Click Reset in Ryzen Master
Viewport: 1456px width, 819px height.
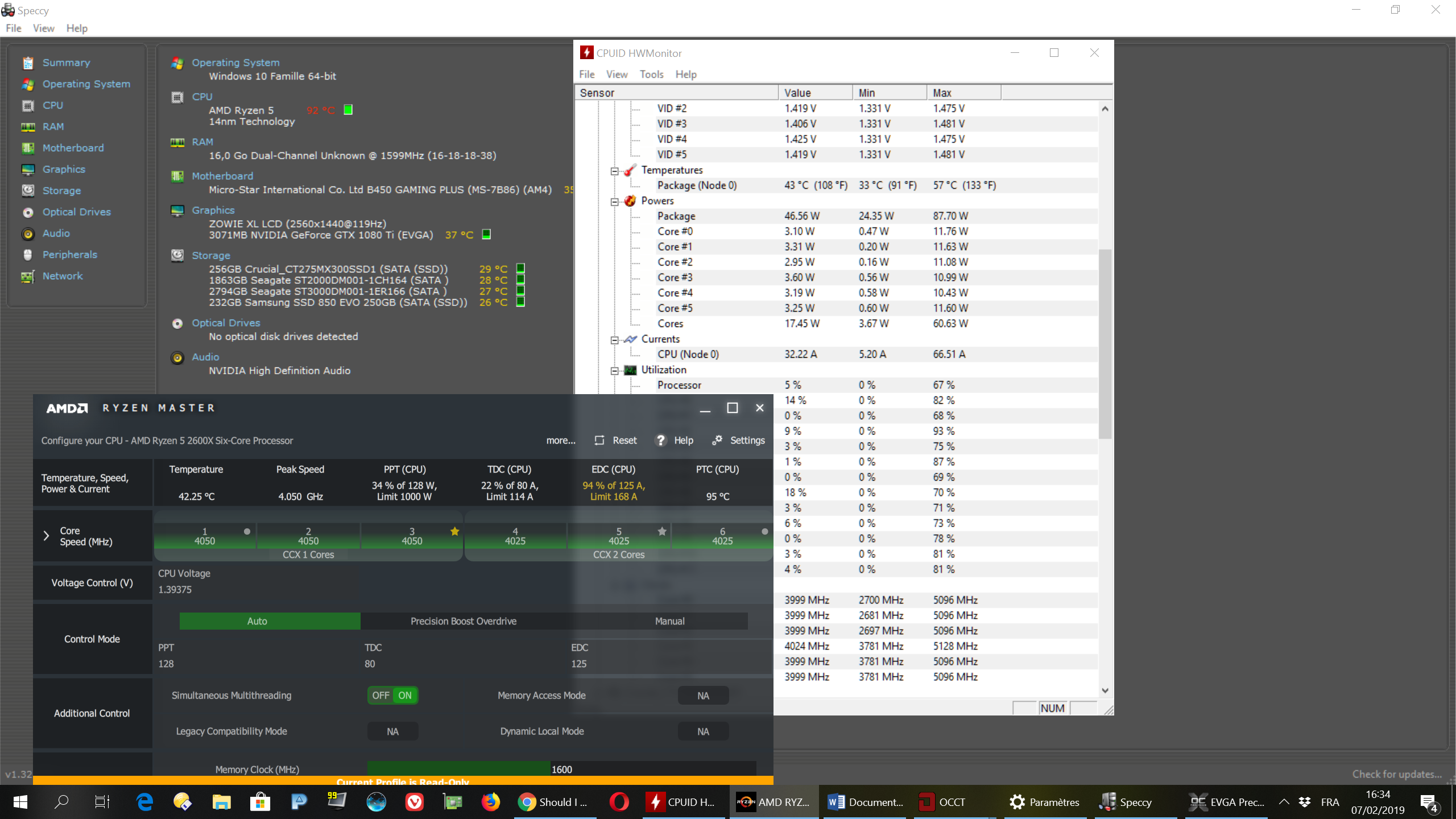tap(616, 441)
